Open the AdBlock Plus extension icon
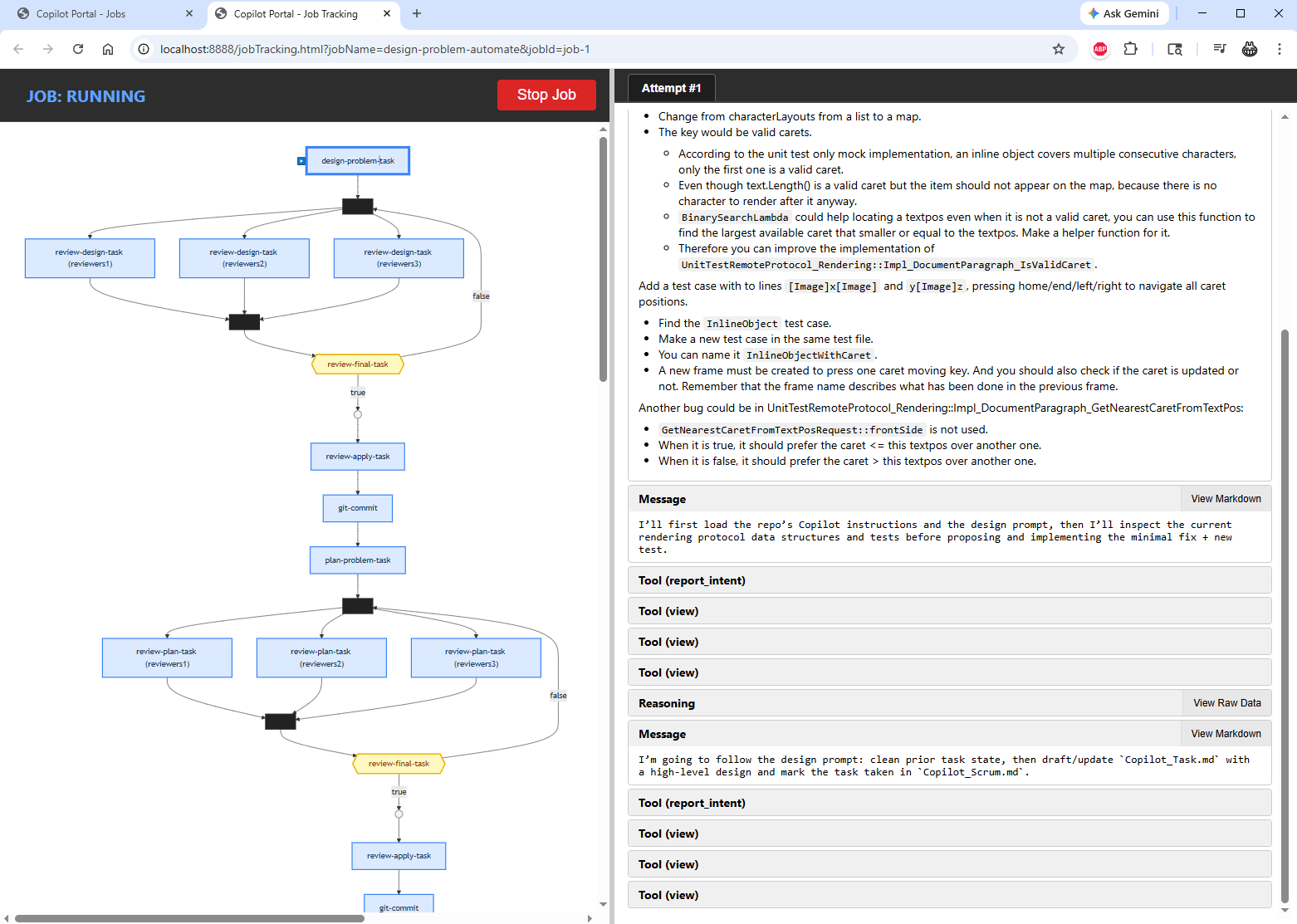Screen dimensions: 1297x924 pyautogui.click(x=1100, y=49)
